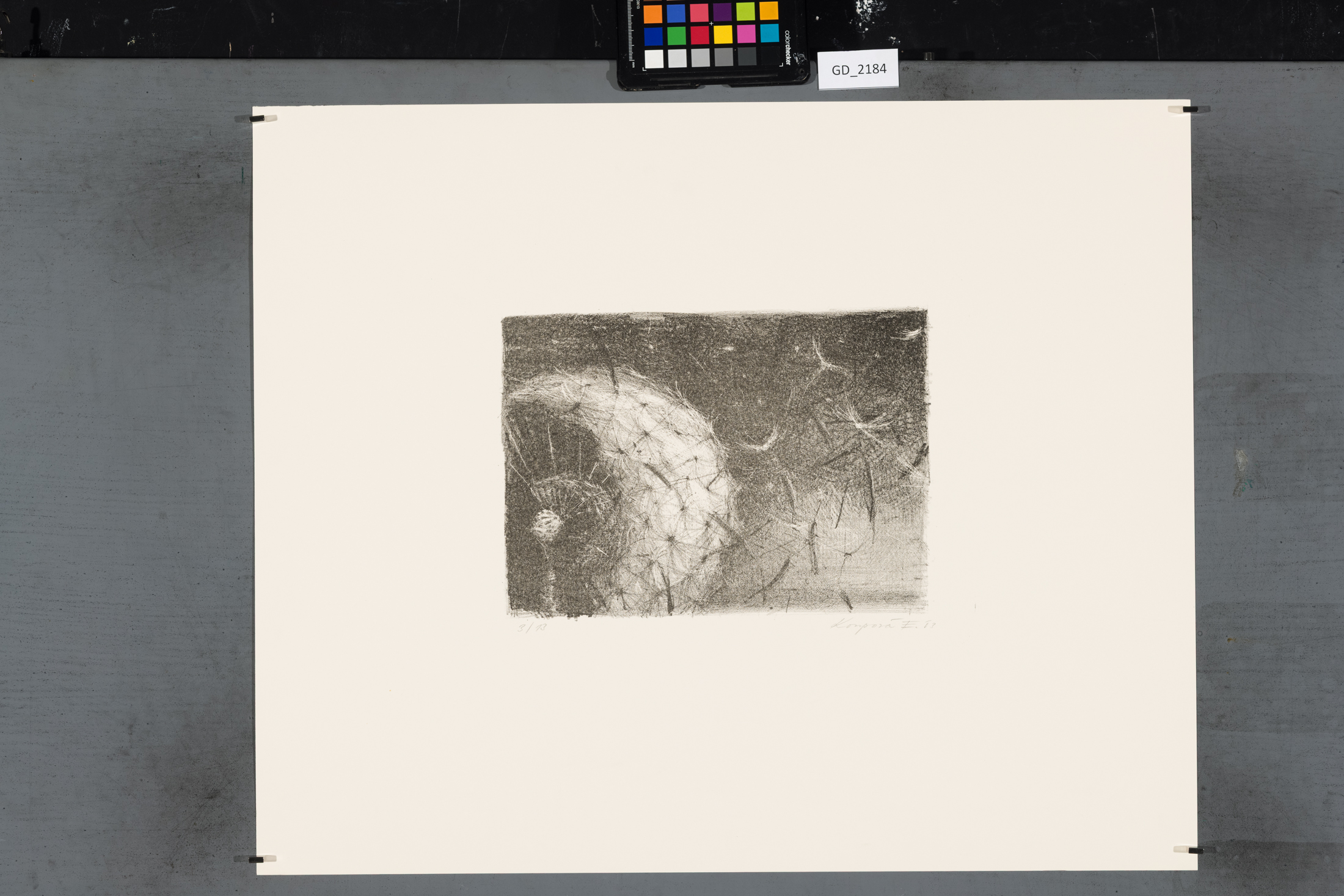Click the magenta pink colorchecker patch
This screenshot has width=1344, height=896.
(x=746, y=34)
